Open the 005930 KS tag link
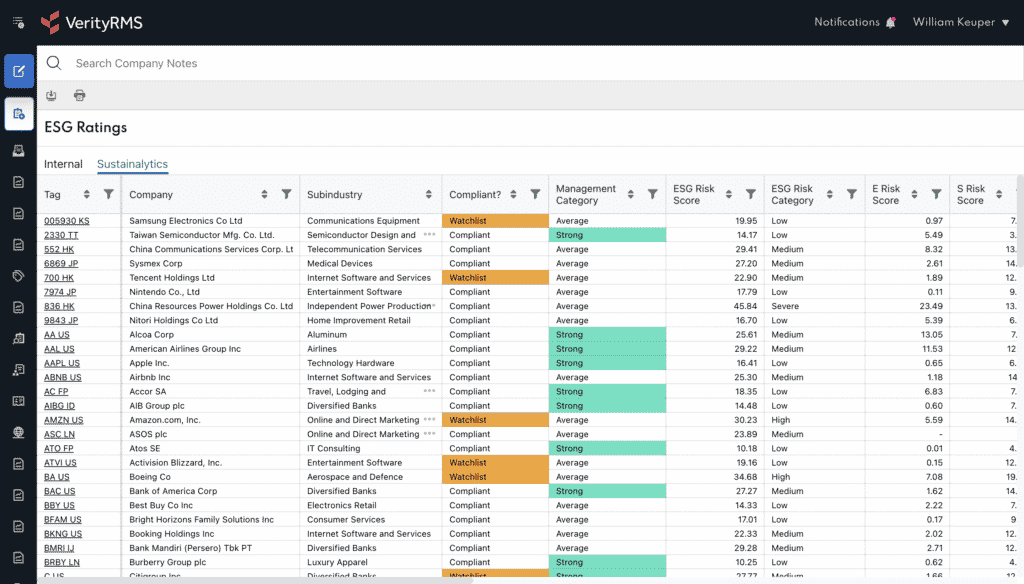 tap(67, 221)
